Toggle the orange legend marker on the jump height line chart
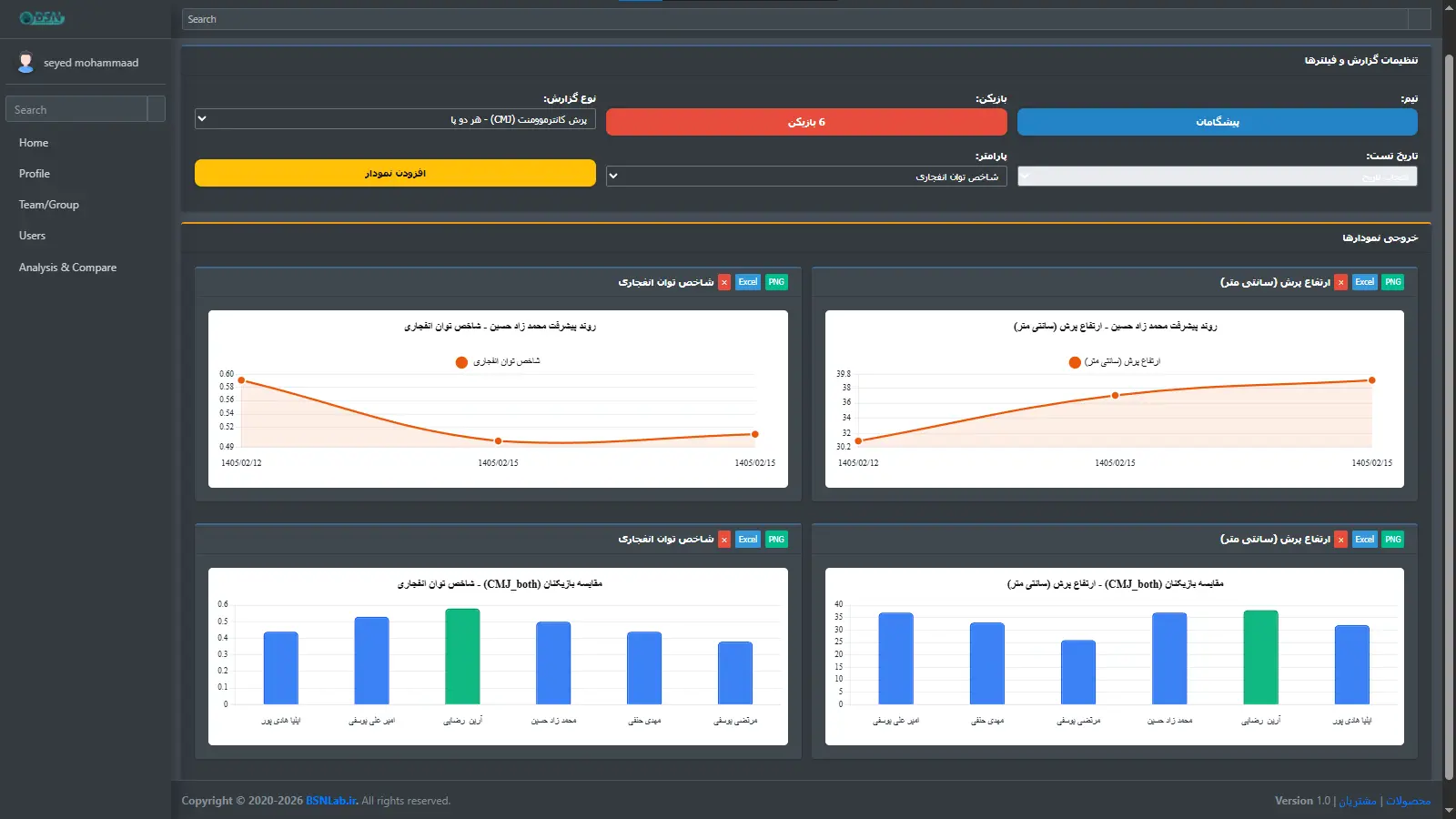This screenshot has height=819, width=1456. [x=1075, y=362]
